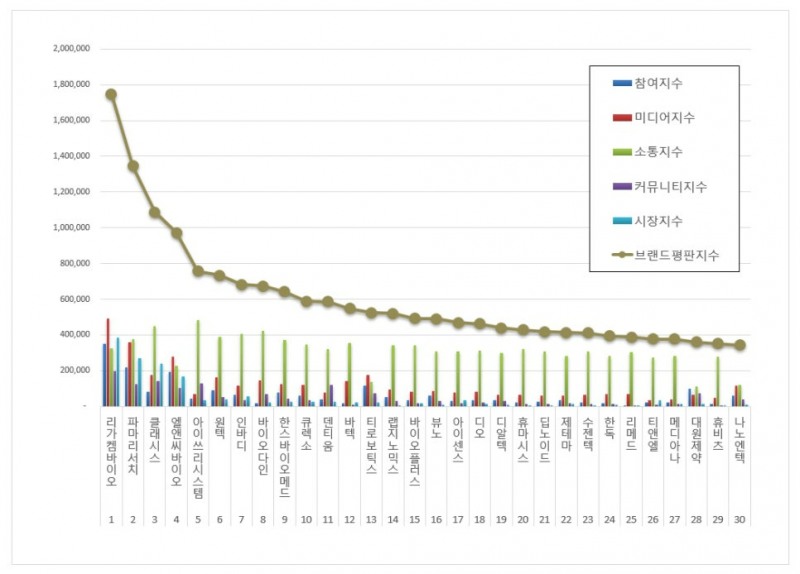Select the 아이쓰리시스템 axis label
This screenshot has width=800, height=574.
click(x=198, y=457)
